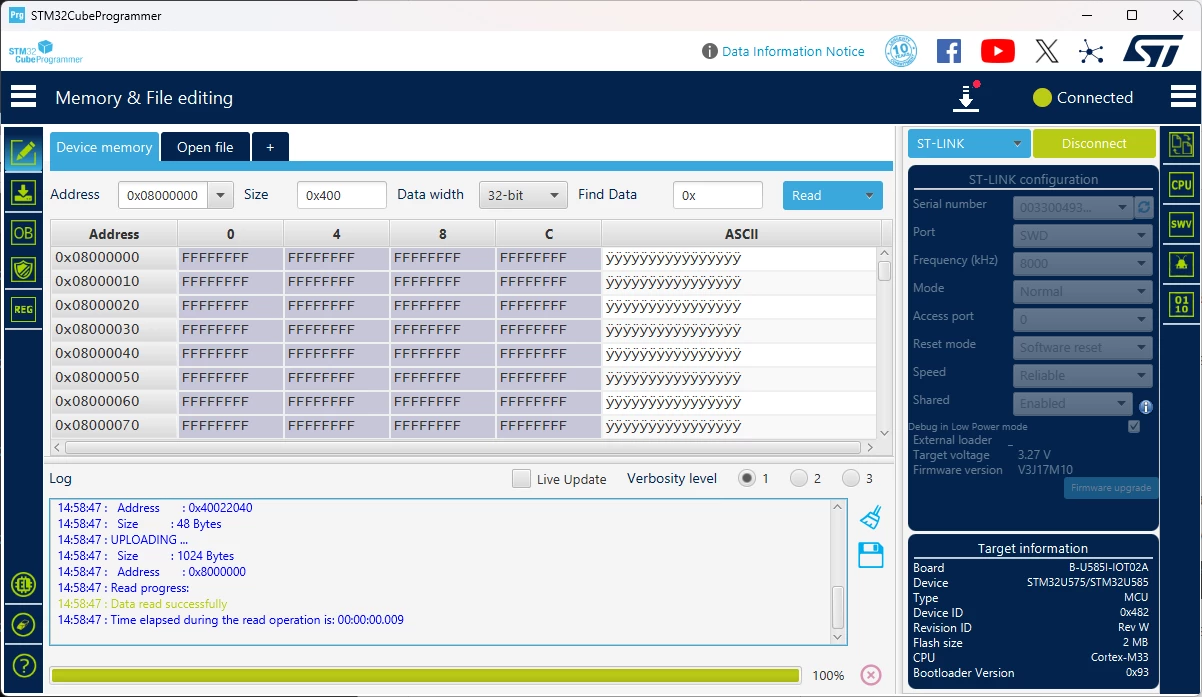
Task: Open the CPU panel icon
Action: 1182,185
